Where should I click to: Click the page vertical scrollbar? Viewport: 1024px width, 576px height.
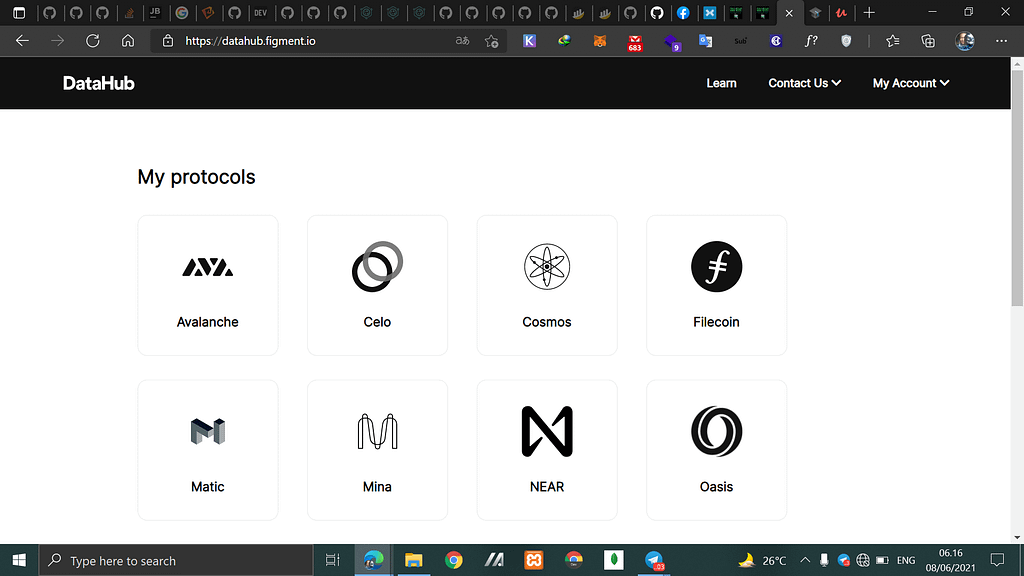point(1017,188)
